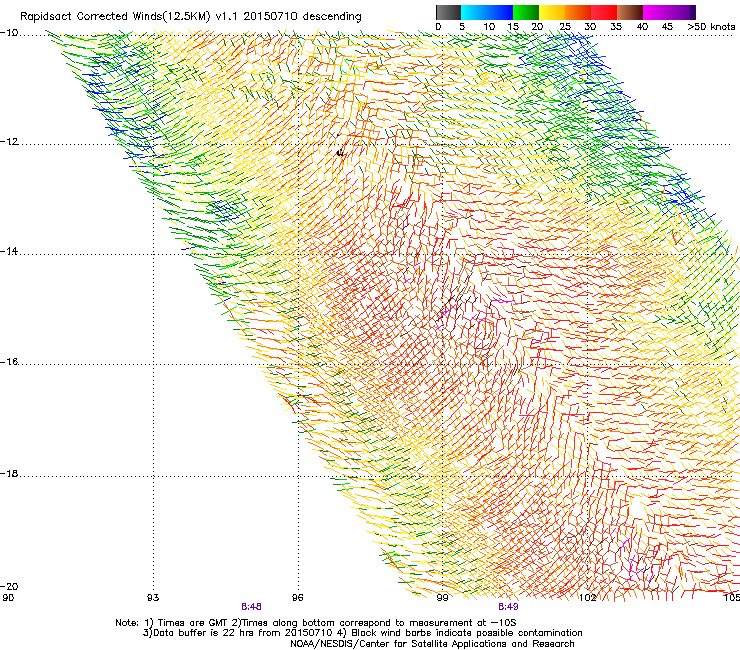Click the '45' color scale label
Image resolution: width=740 pixels, height=650 pixels.
[667, 27]
